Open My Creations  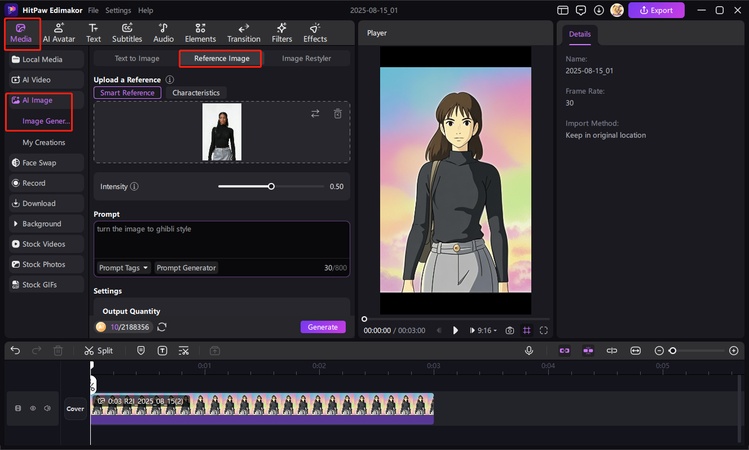coord(43,142)
